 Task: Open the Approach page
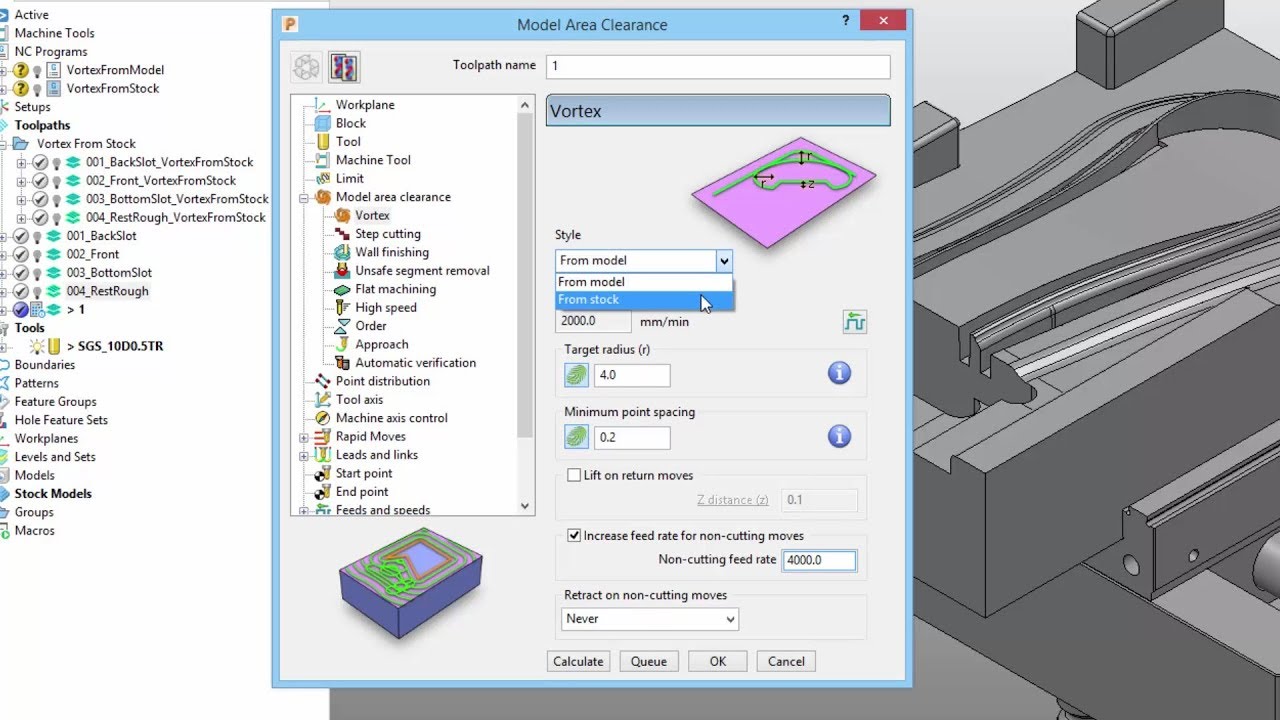point(382,344)
